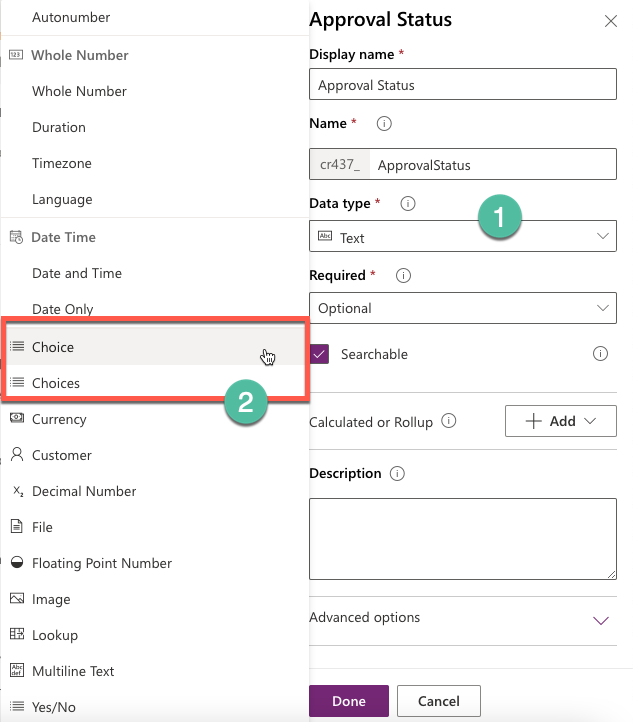Expand Advanced options section

point(463,620)
